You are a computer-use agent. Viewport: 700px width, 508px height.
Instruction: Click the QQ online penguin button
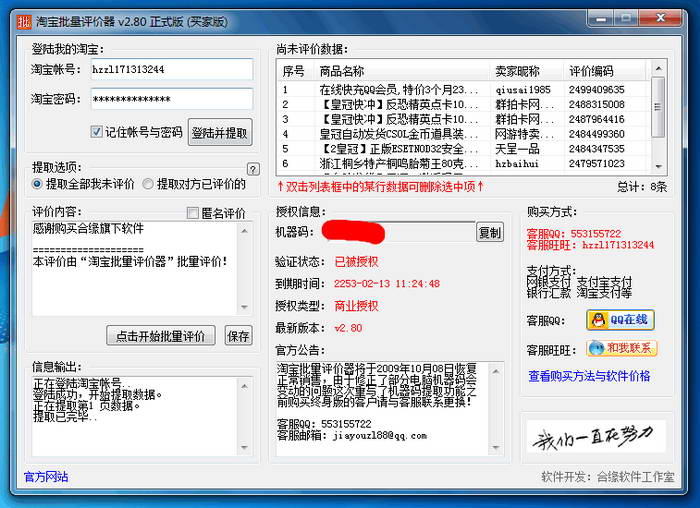point(620,320)
